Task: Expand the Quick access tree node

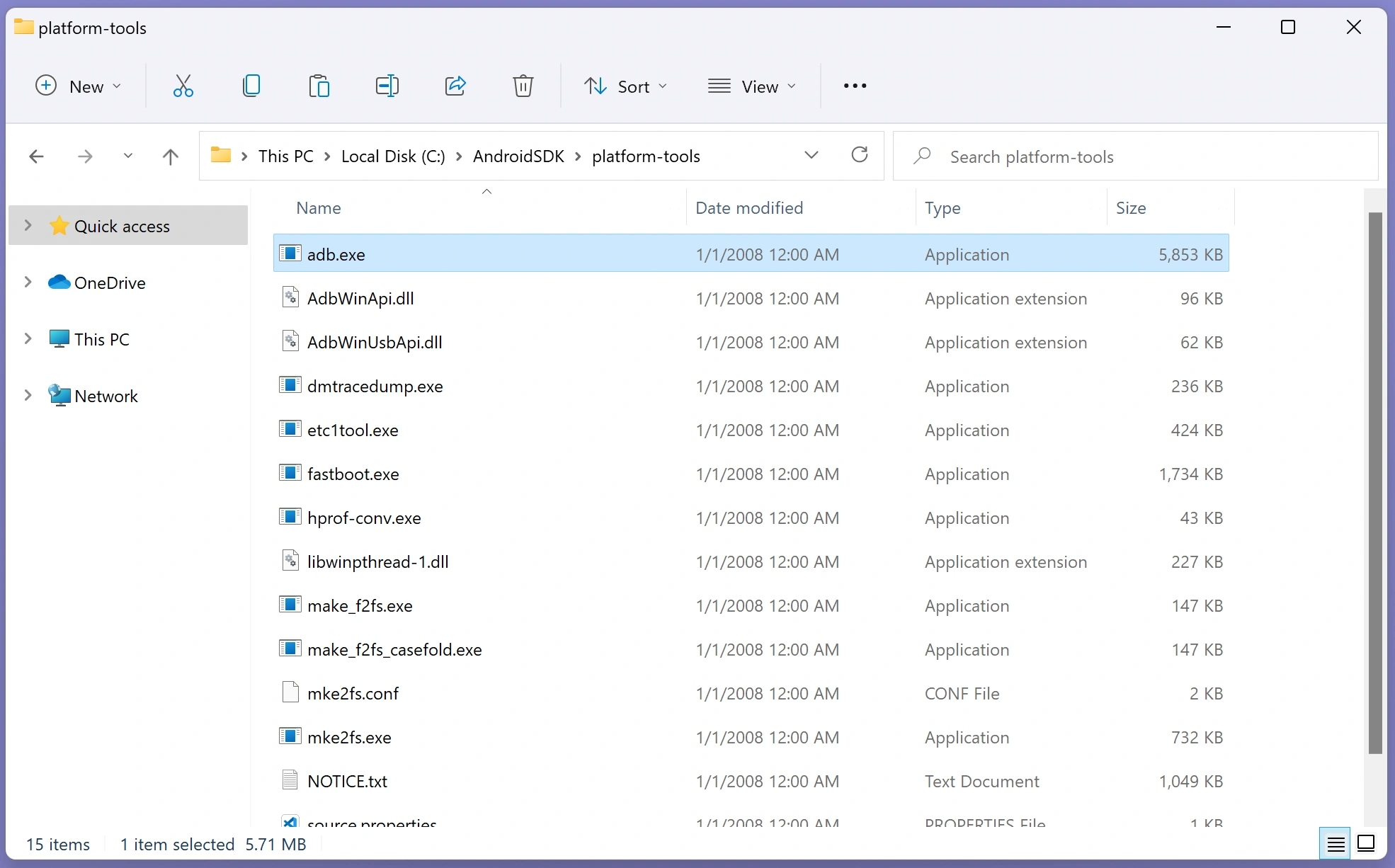Action: (28, 226)
